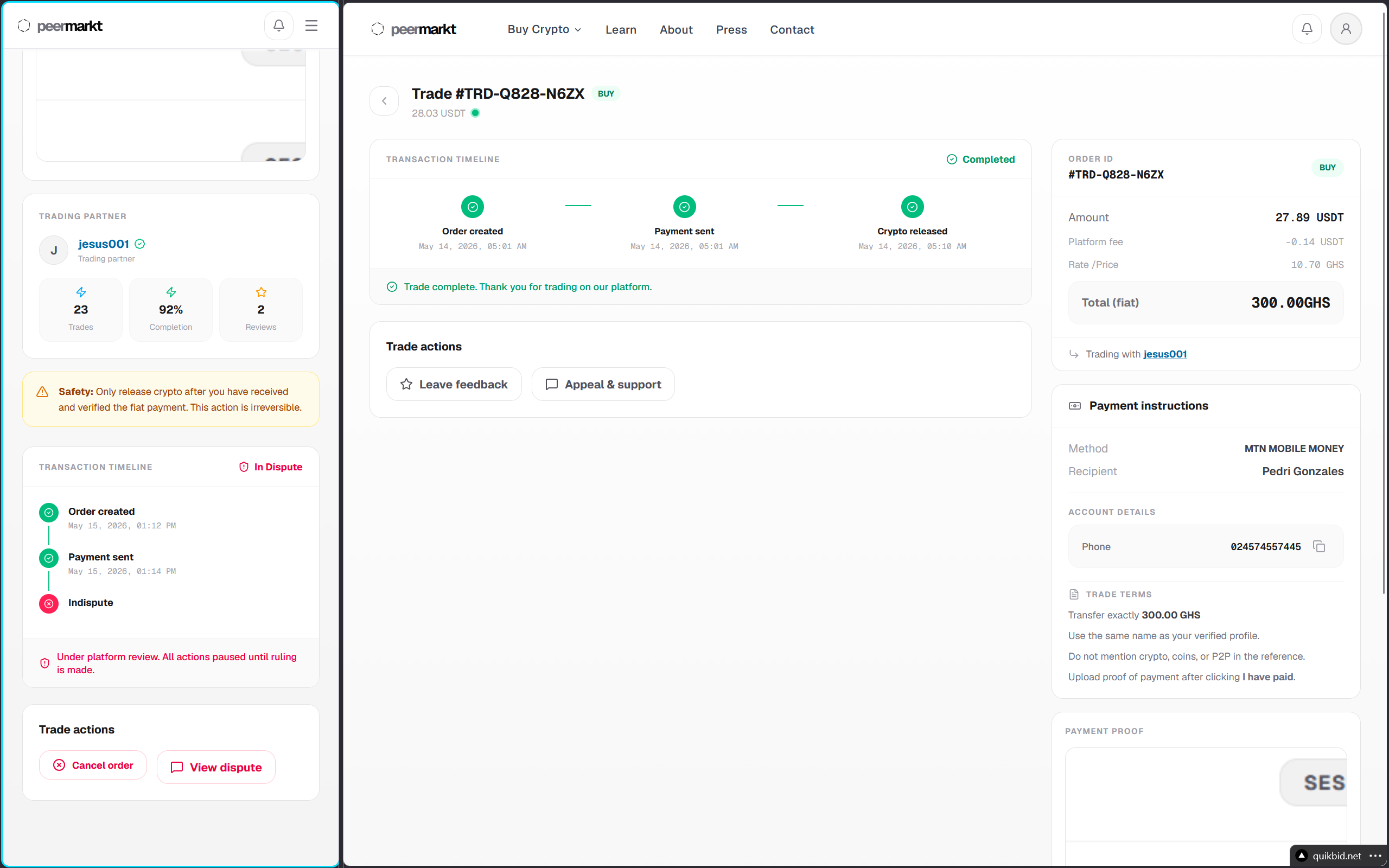The height and width of the screenshot is (868, 1389).
Task: Click the J avatar of the trading partner
Action: [53, 250]
